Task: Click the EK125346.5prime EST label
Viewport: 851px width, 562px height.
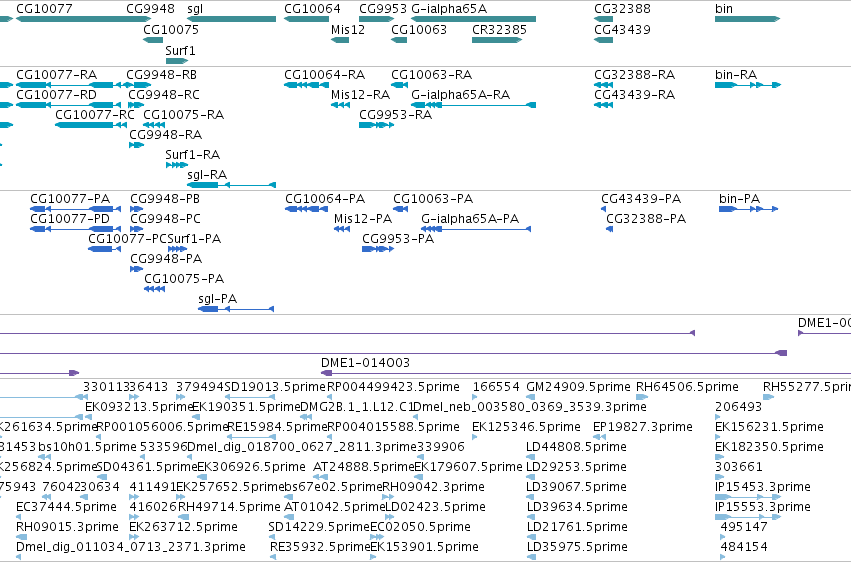Action: [526, 427]
